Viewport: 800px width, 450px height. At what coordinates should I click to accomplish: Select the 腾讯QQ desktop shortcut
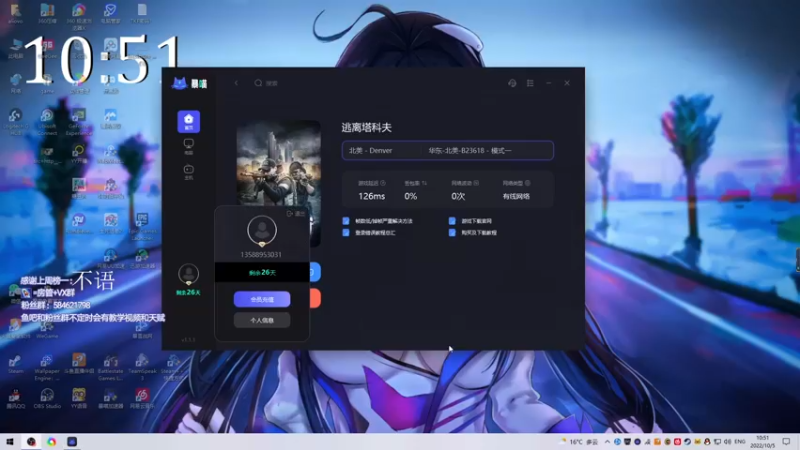[x=15, y=398]
